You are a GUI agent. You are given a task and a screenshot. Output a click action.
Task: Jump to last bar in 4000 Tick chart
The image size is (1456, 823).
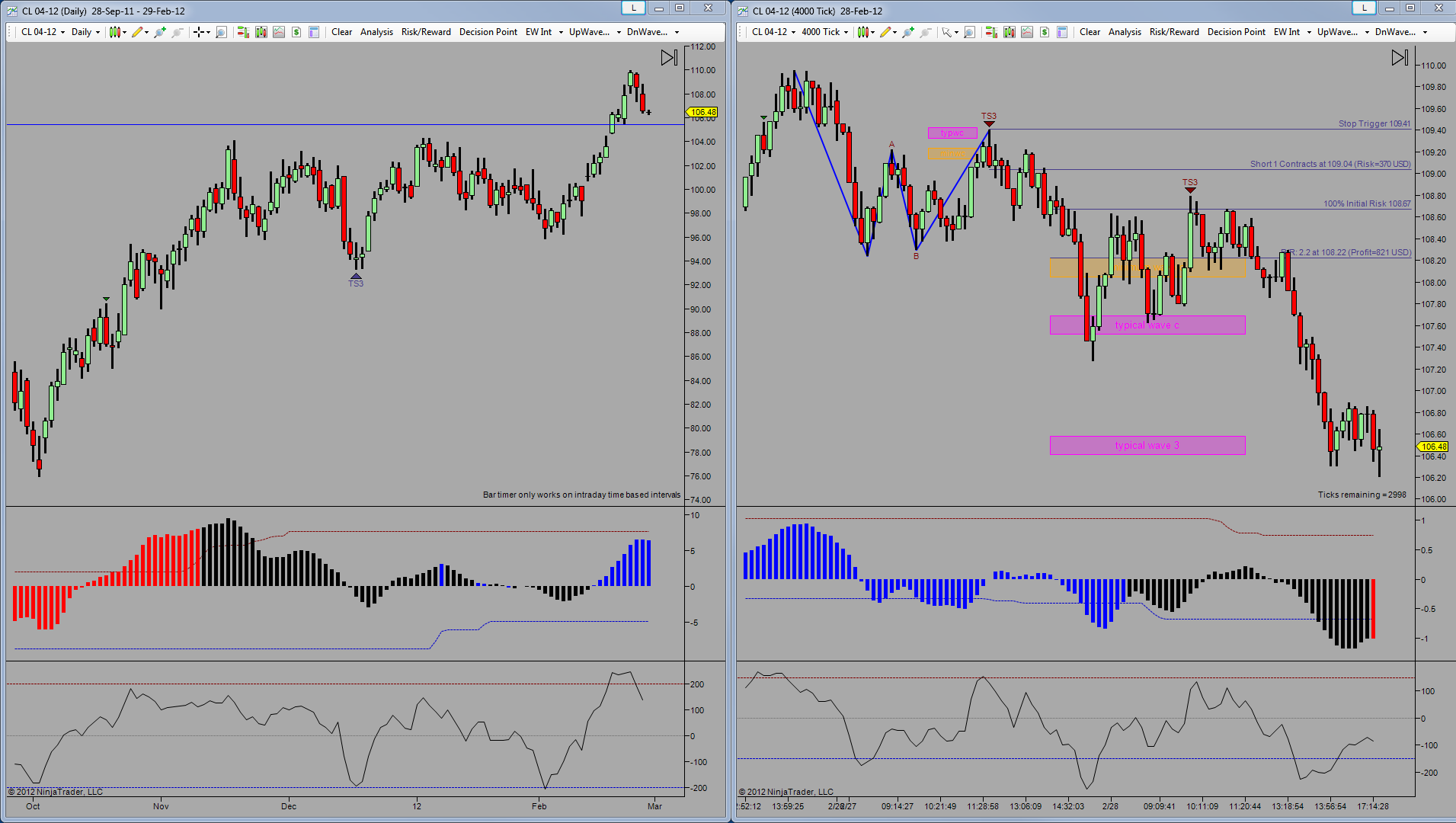[x=1400, y=57]
